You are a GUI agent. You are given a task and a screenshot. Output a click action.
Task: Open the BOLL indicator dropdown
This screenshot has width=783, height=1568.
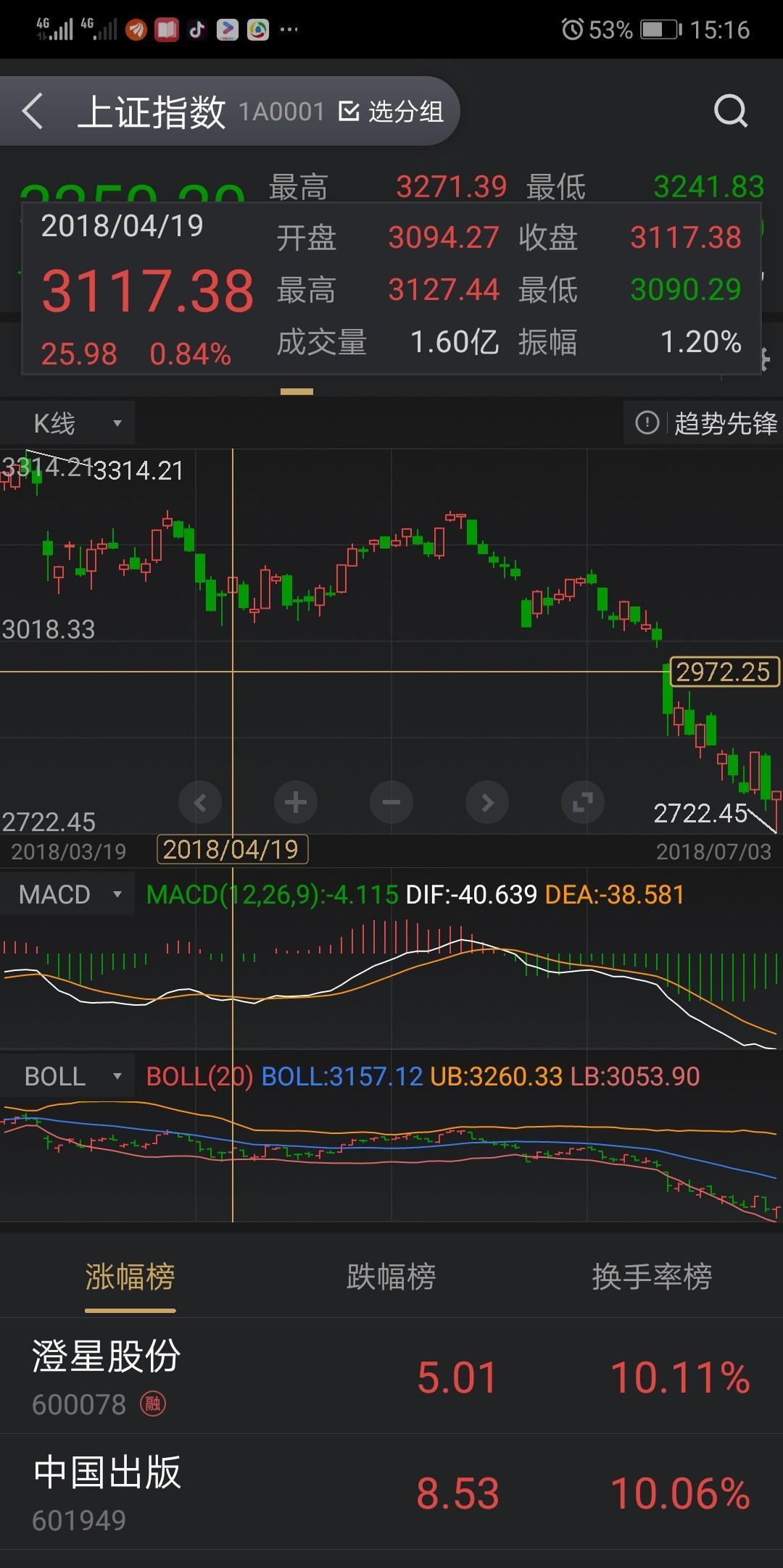tap(67, 1076)
